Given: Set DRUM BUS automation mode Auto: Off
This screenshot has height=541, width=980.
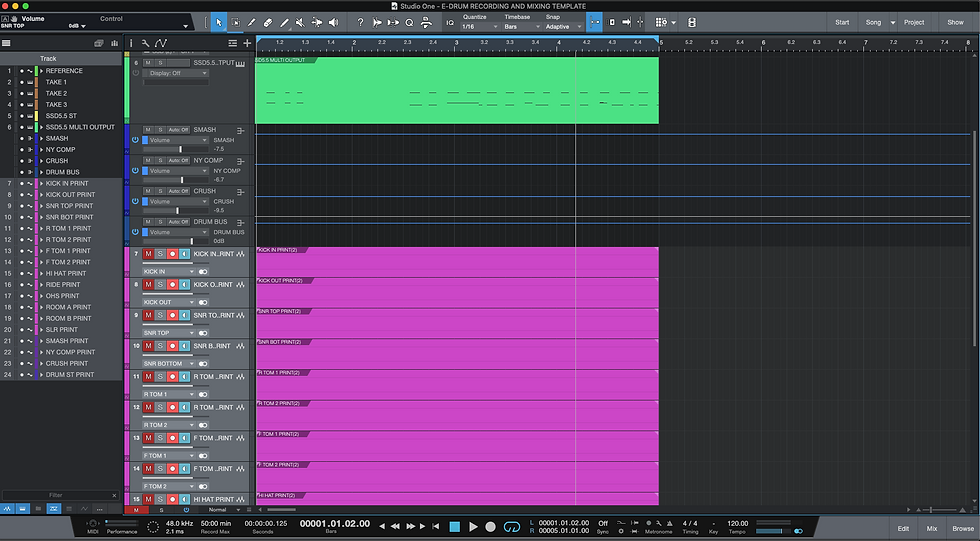Looking at the screenshot, I should click(178, 222).
